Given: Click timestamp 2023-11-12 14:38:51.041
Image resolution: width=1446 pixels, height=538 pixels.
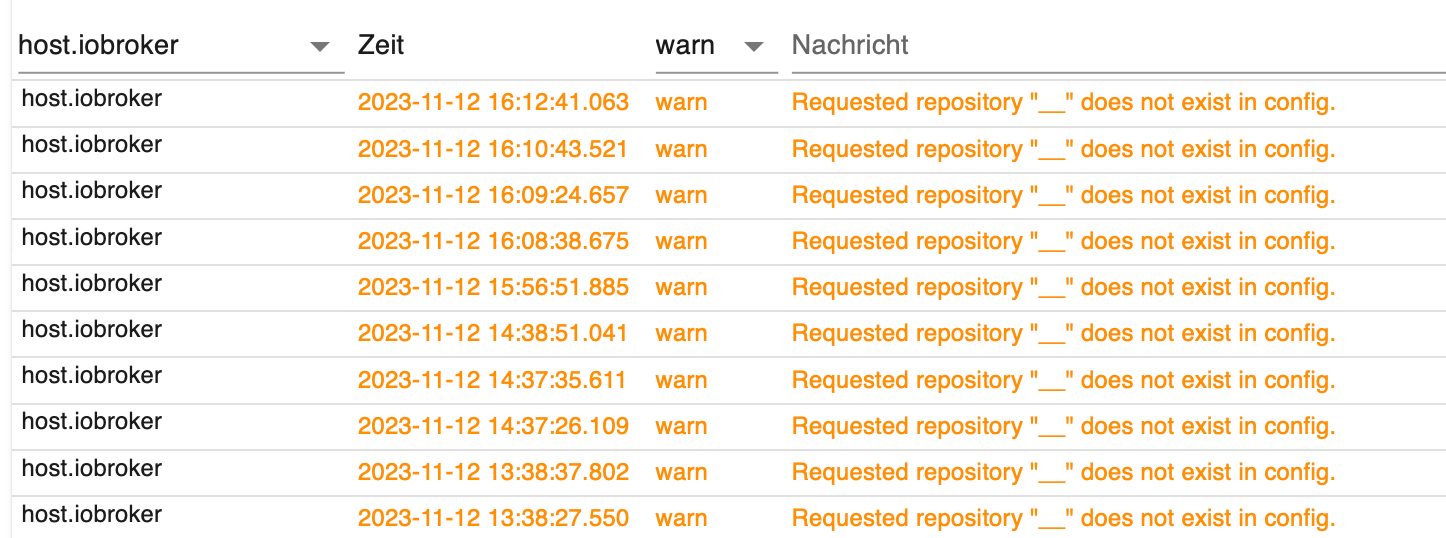Looking at the screenshot, I should [493, 333].
